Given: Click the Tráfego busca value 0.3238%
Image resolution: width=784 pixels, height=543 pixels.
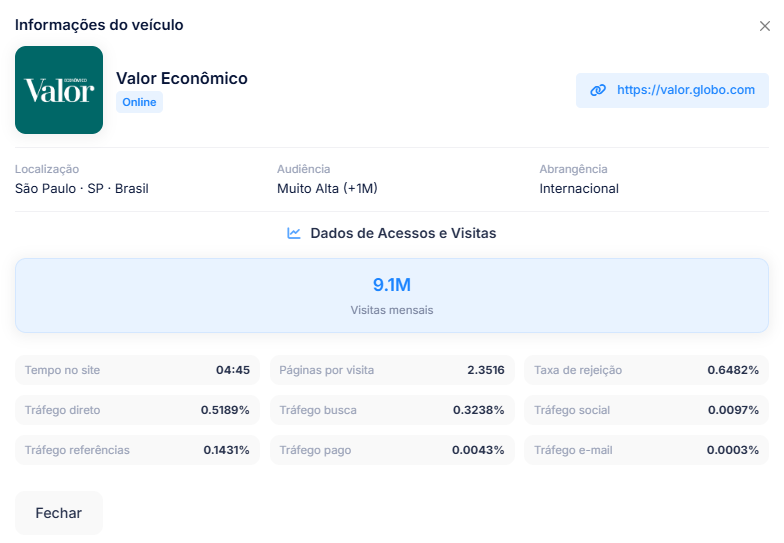Looking at the screenshot, I should (478, 410).
